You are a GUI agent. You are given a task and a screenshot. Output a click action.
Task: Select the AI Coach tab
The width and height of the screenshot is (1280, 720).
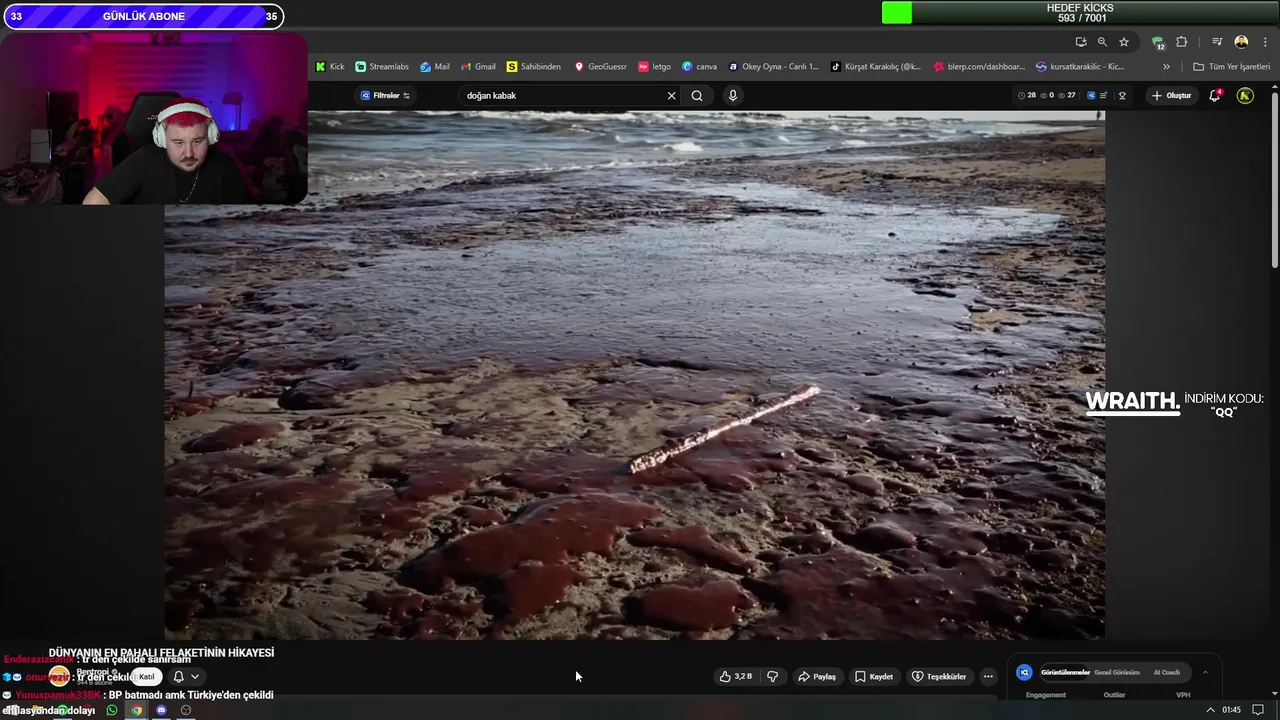click(1166, 672)
